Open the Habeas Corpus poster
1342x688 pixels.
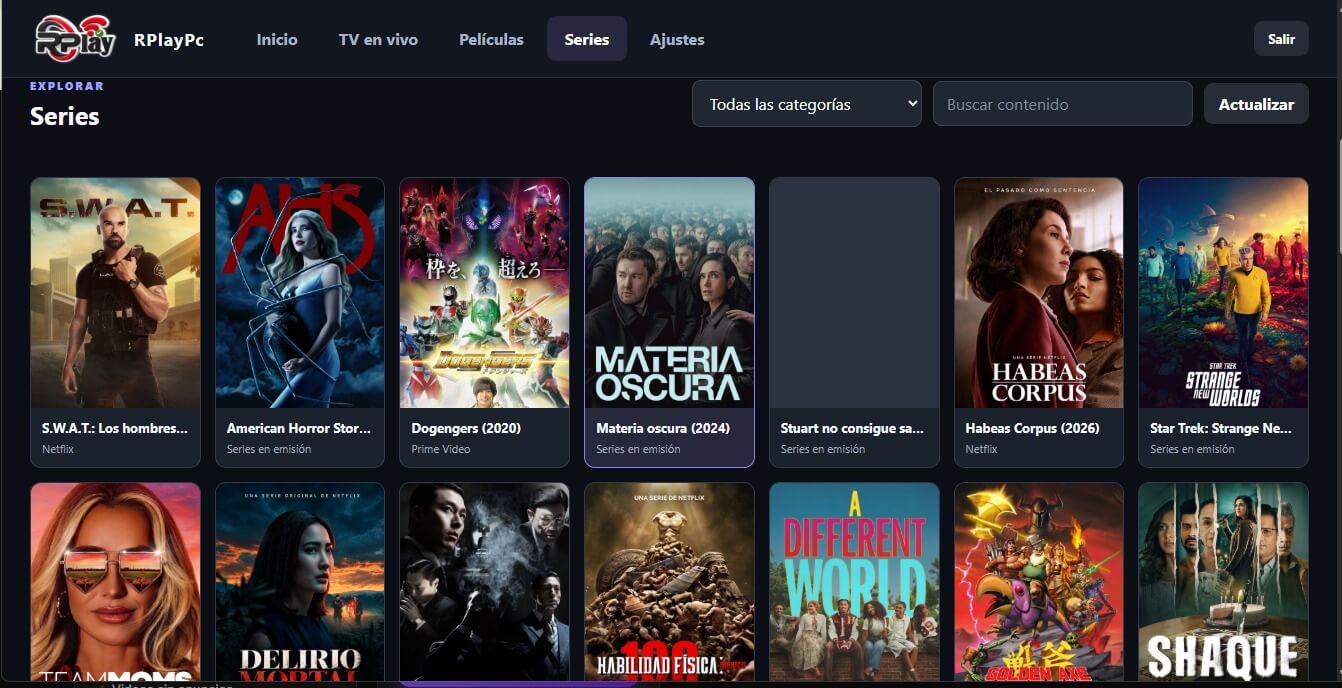pyautogui.click(x=1039, y=293)
